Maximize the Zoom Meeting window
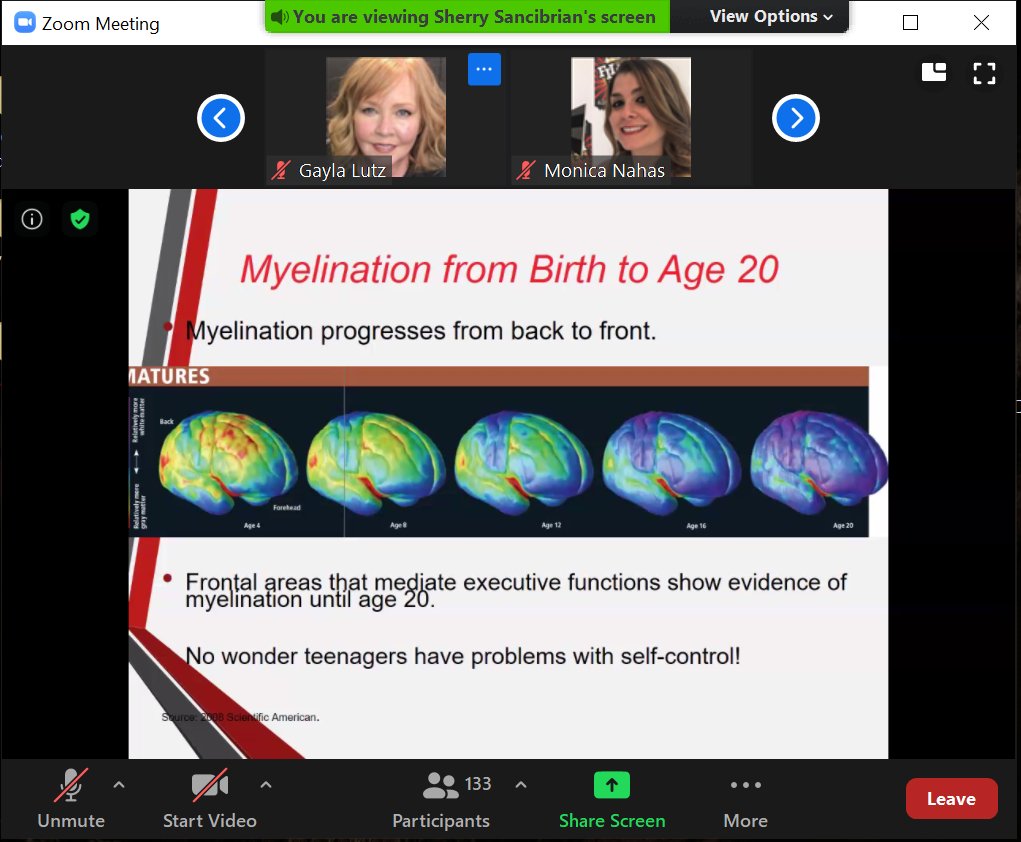 [910, 23]
